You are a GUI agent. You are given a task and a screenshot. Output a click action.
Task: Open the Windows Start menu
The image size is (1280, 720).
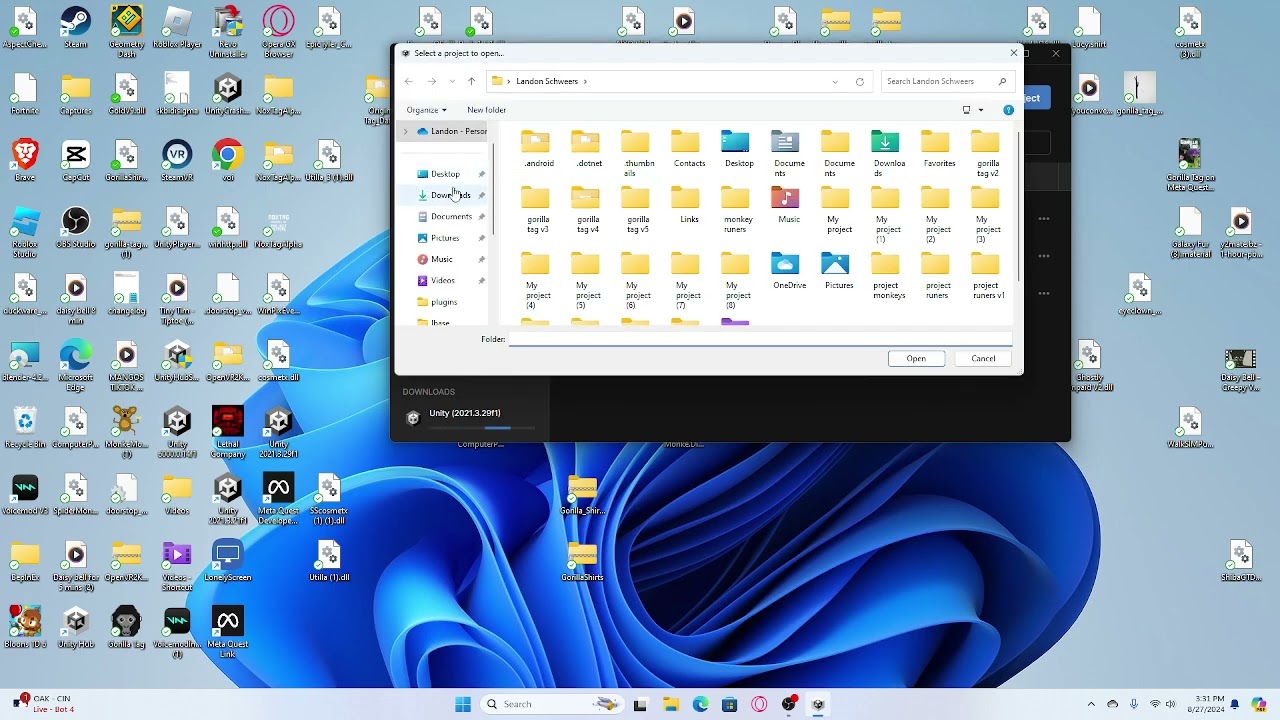(x=463, y=704)
